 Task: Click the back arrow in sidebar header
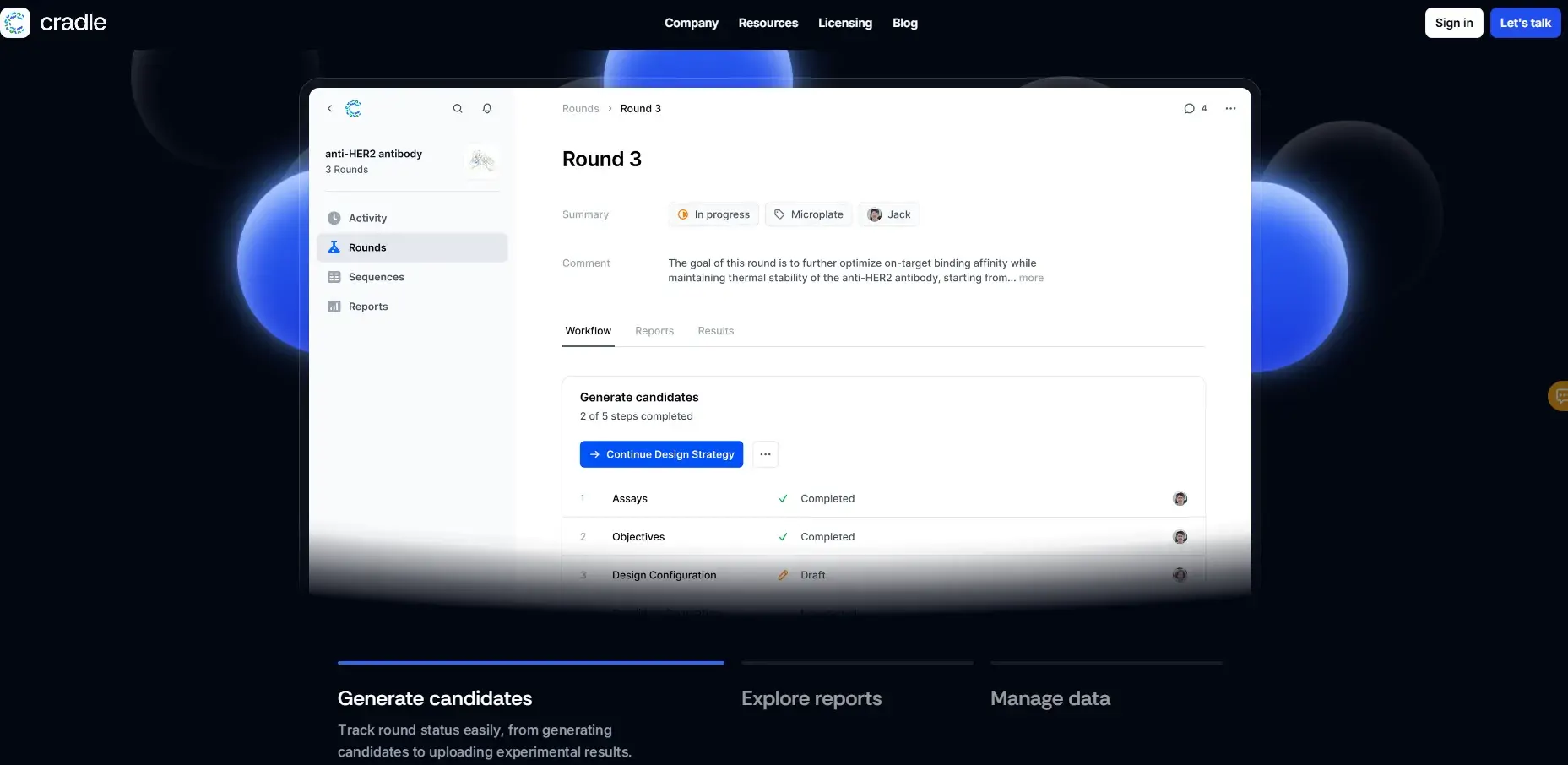[x=330, y=109]
